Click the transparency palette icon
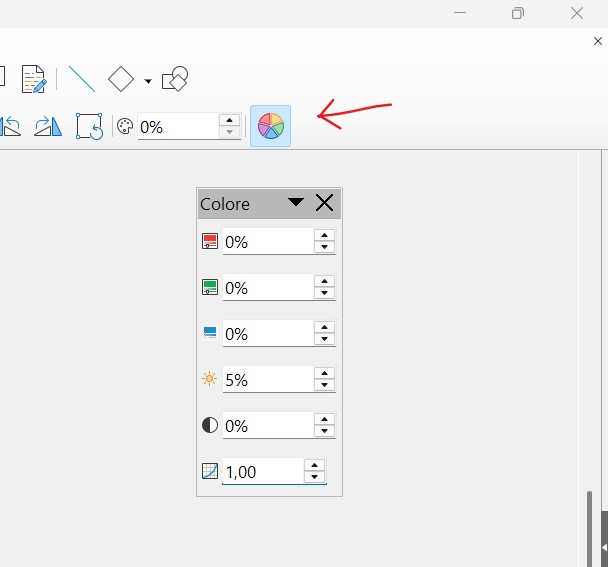 pyautogui.click(x=125, y=126)
